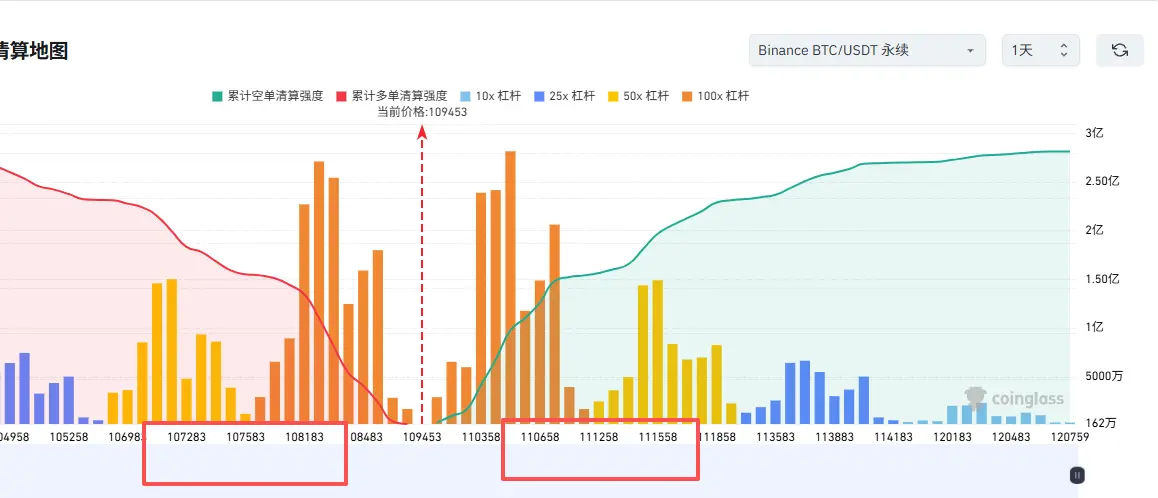Toggle the 100x 杠杆 legend series
This screenshot has width=1158, height=498.
(x=715, y=96)
